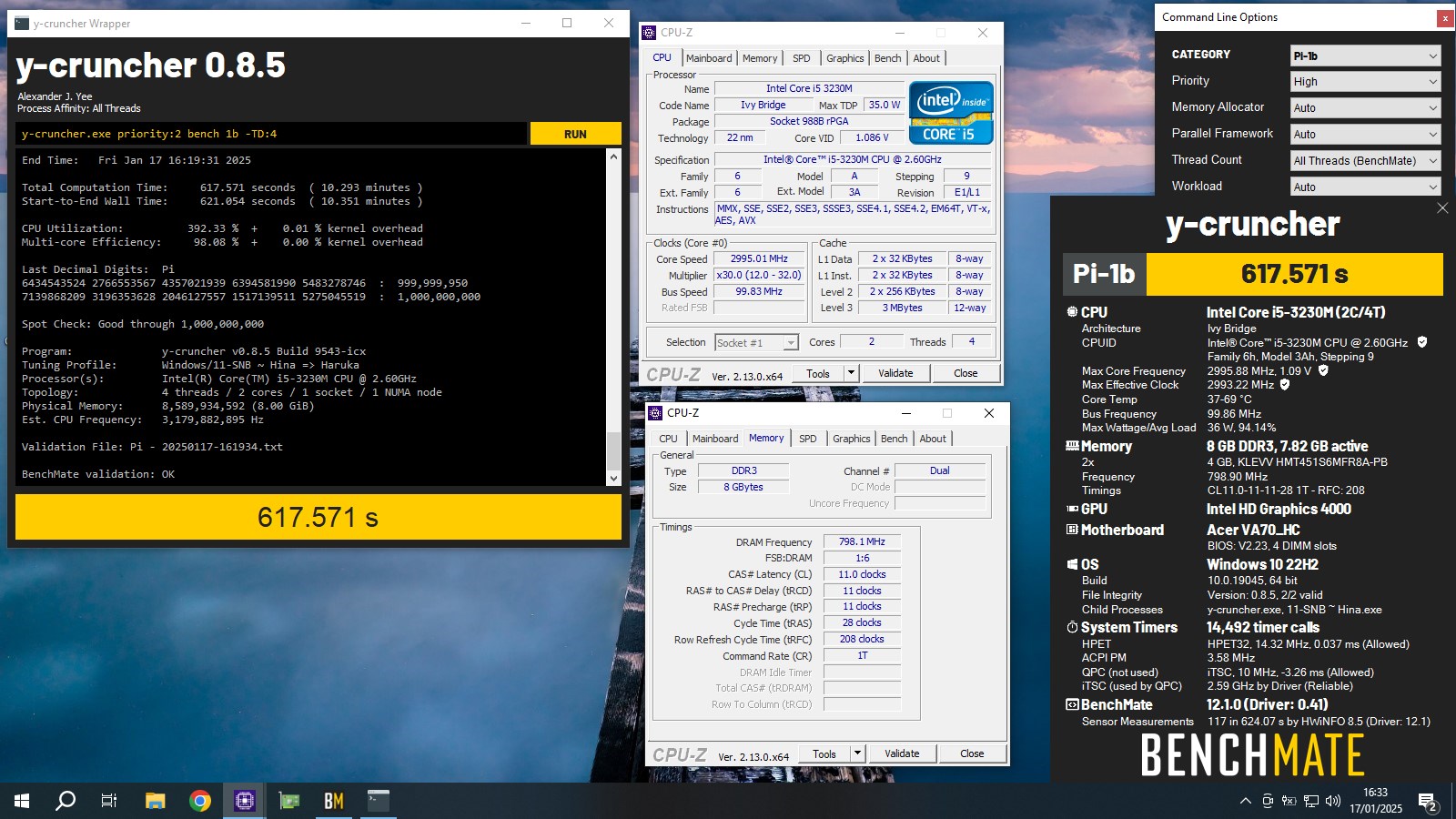Click the GPU card icon in BenchMate panel
Image resolution: width=1456 pixels, height=819 pixels.
coord(1072,509)
